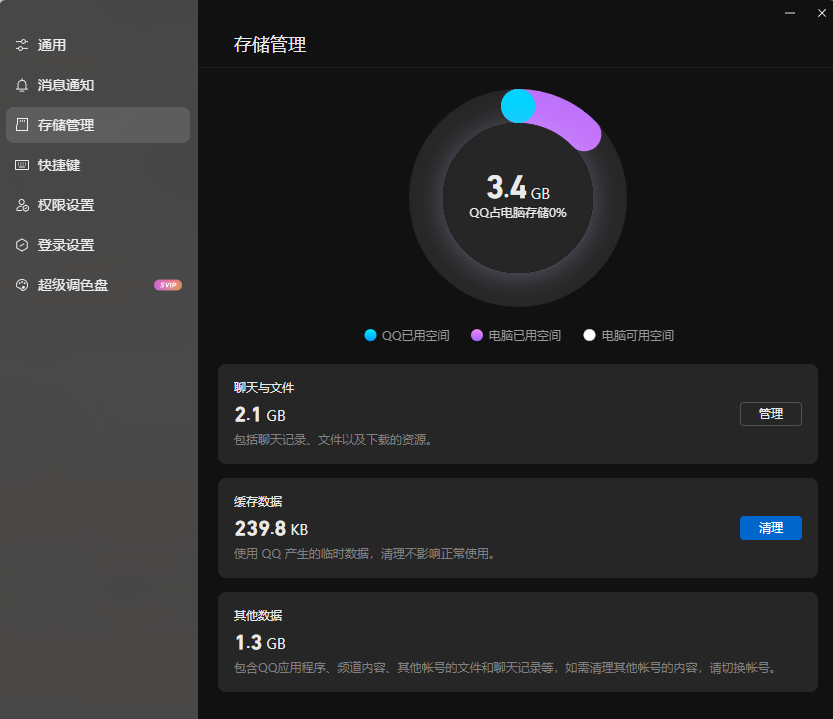Go to the 快捷键 settings page
The image size is (833, 719).
pos(98,165)
